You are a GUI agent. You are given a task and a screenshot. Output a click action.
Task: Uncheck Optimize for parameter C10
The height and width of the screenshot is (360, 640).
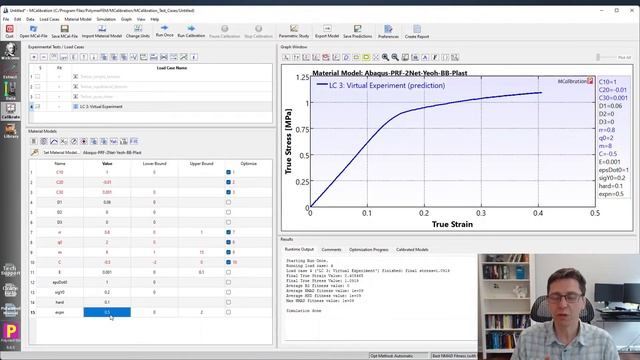[x=229, y=172]
